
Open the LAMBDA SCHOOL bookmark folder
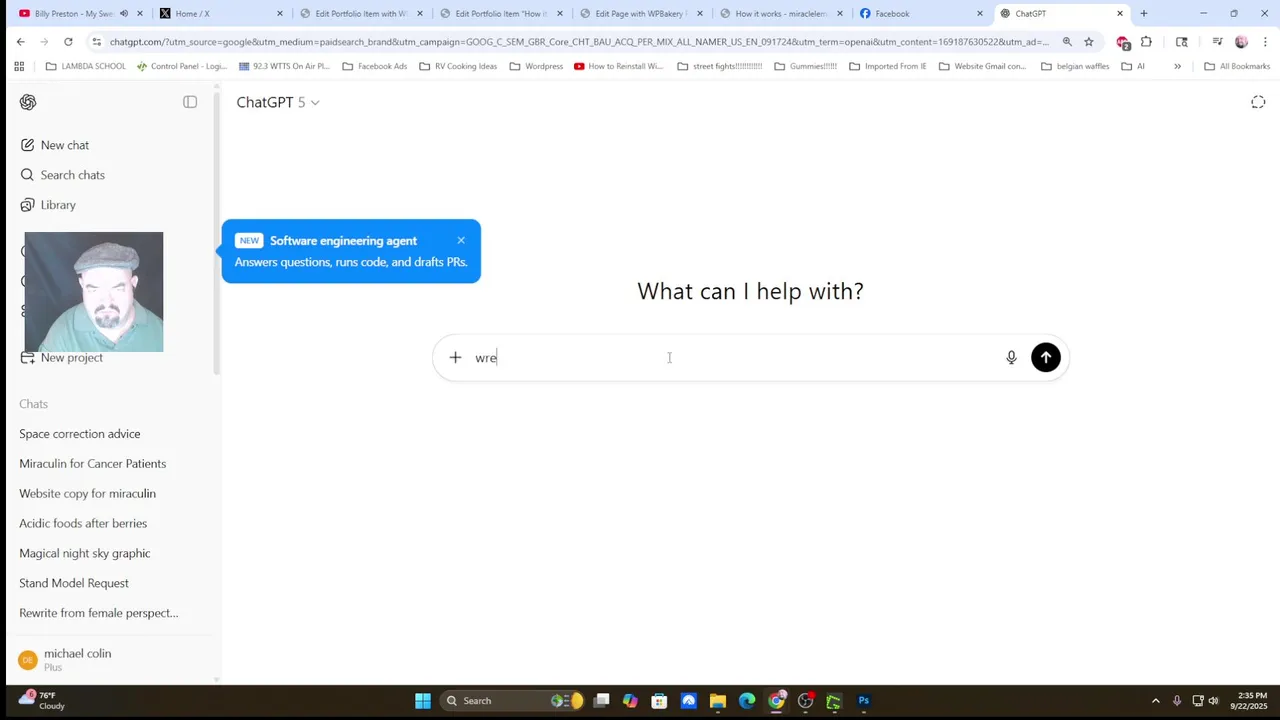(x=86, y=66)
